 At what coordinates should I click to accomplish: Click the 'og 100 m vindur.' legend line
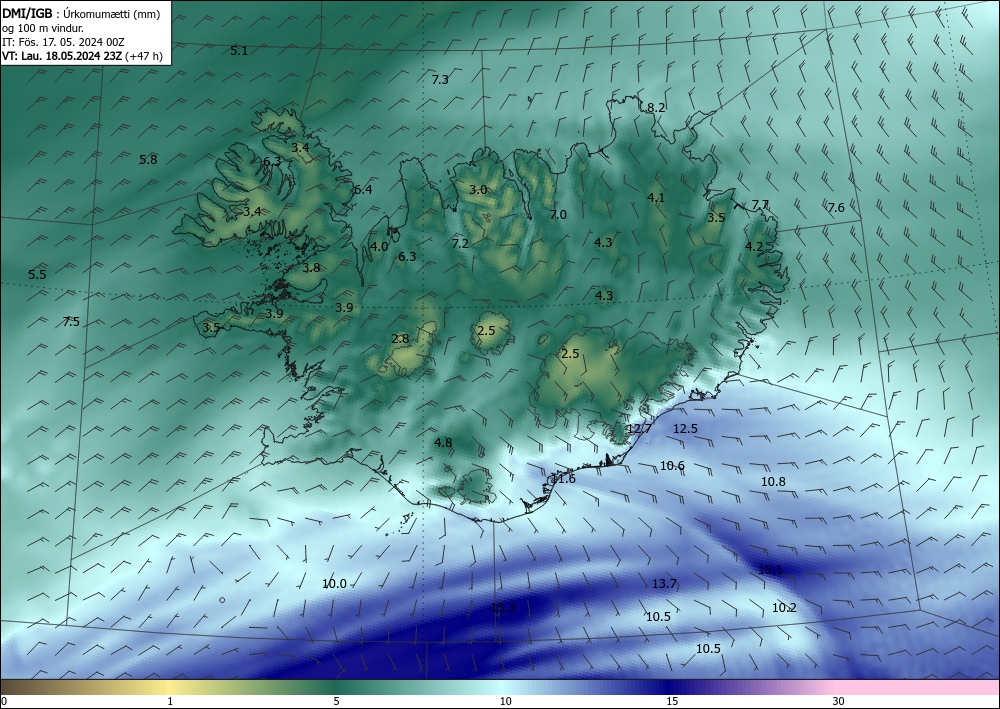43,28
